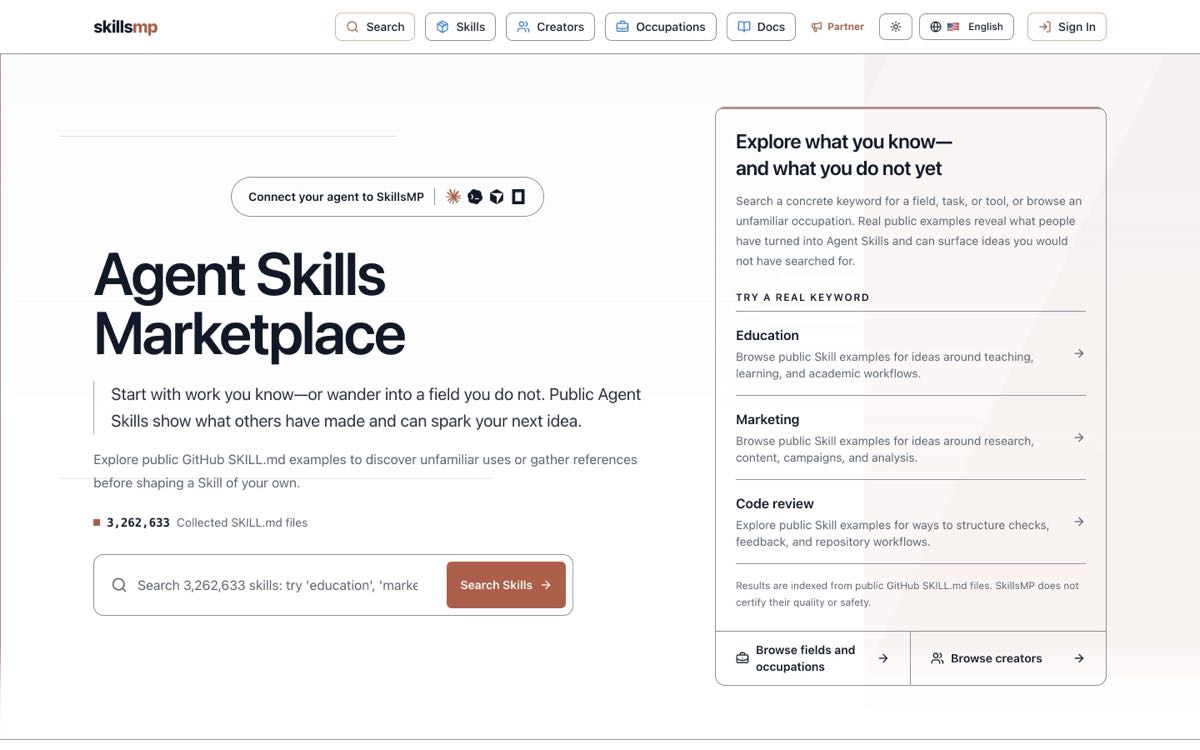Image resolution: width=1200 pixels, height=750 pixels.
Task: Toggle the light/dark theme sun icon
Action: pos(895,27)
